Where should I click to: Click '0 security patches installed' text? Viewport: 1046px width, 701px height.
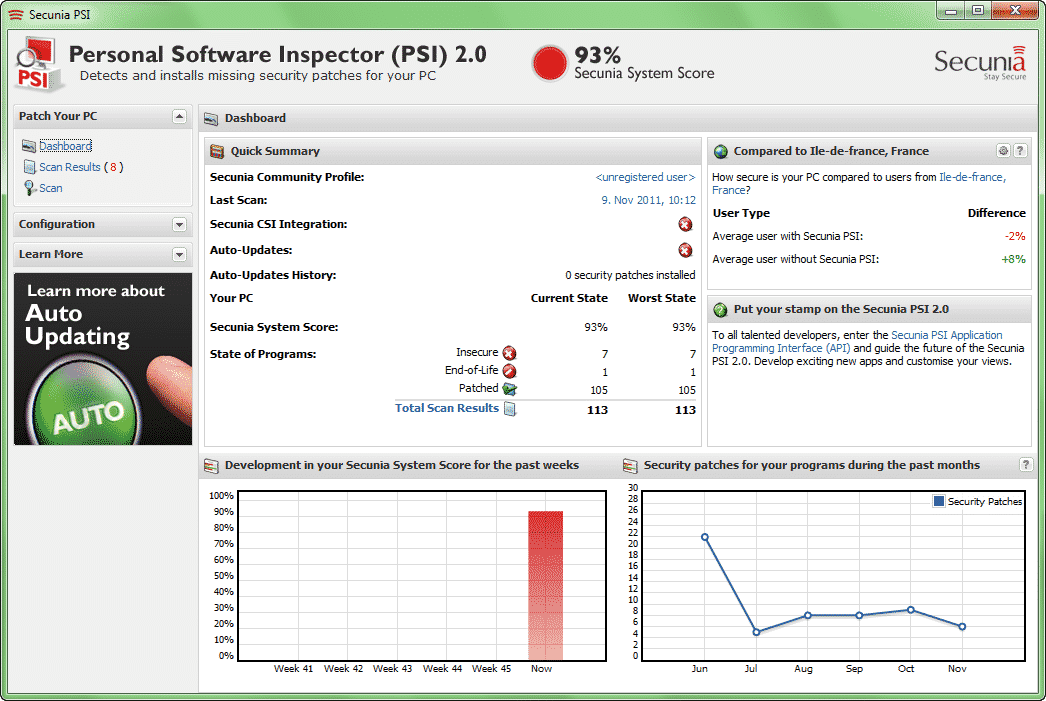coord(630,275)
